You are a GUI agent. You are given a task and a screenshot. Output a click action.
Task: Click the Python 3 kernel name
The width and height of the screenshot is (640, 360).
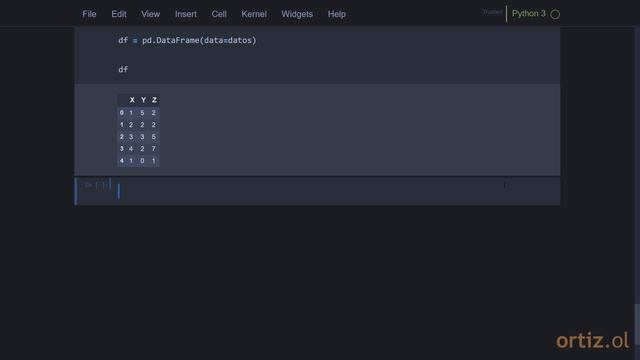coord(529,13)
